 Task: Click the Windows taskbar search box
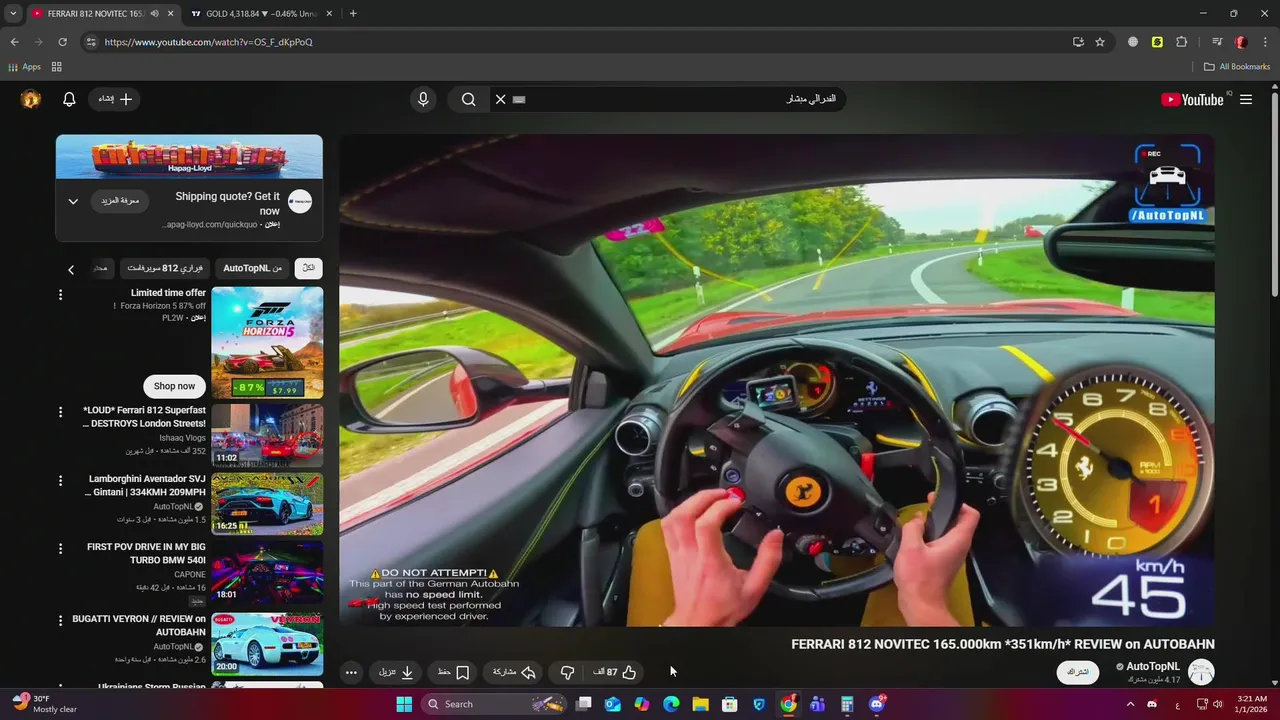pyautogui.click(x=495, y=704)
